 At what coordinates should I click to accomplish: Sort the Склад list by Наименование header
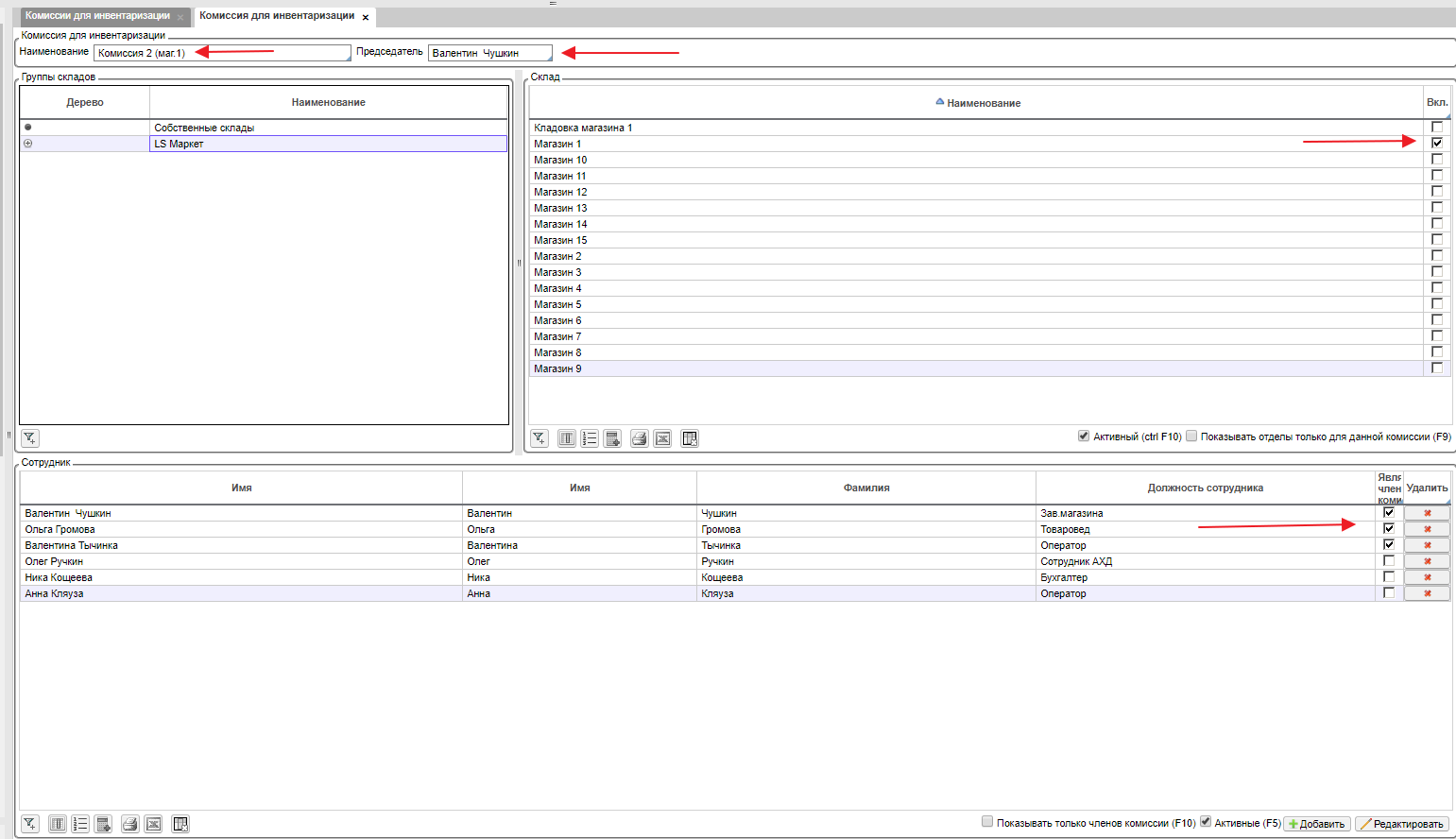pyautogui.click(x=983, y=103)
